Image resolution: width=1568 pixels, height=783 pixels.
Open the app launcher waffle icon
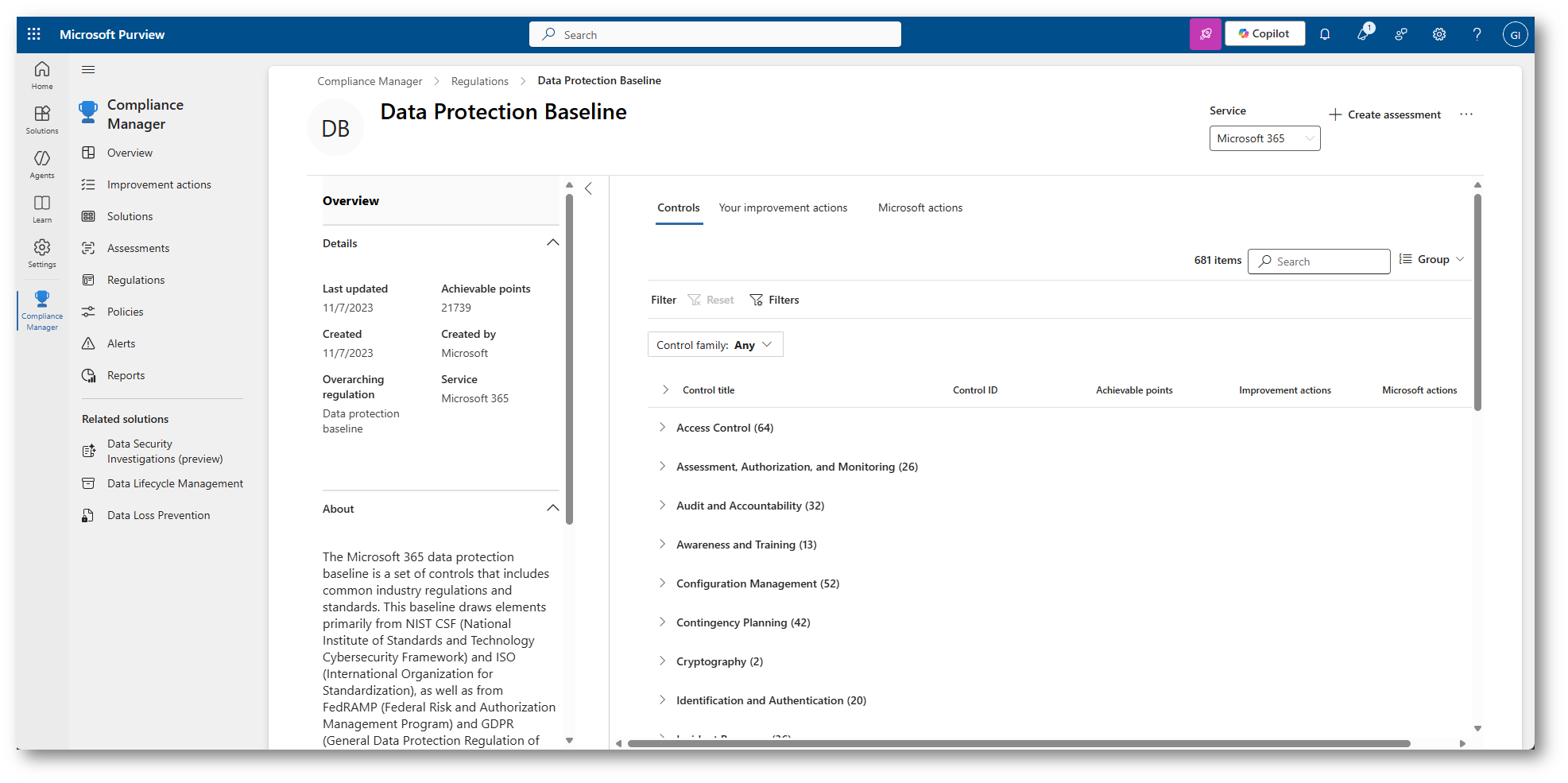[x=34, y=34]
